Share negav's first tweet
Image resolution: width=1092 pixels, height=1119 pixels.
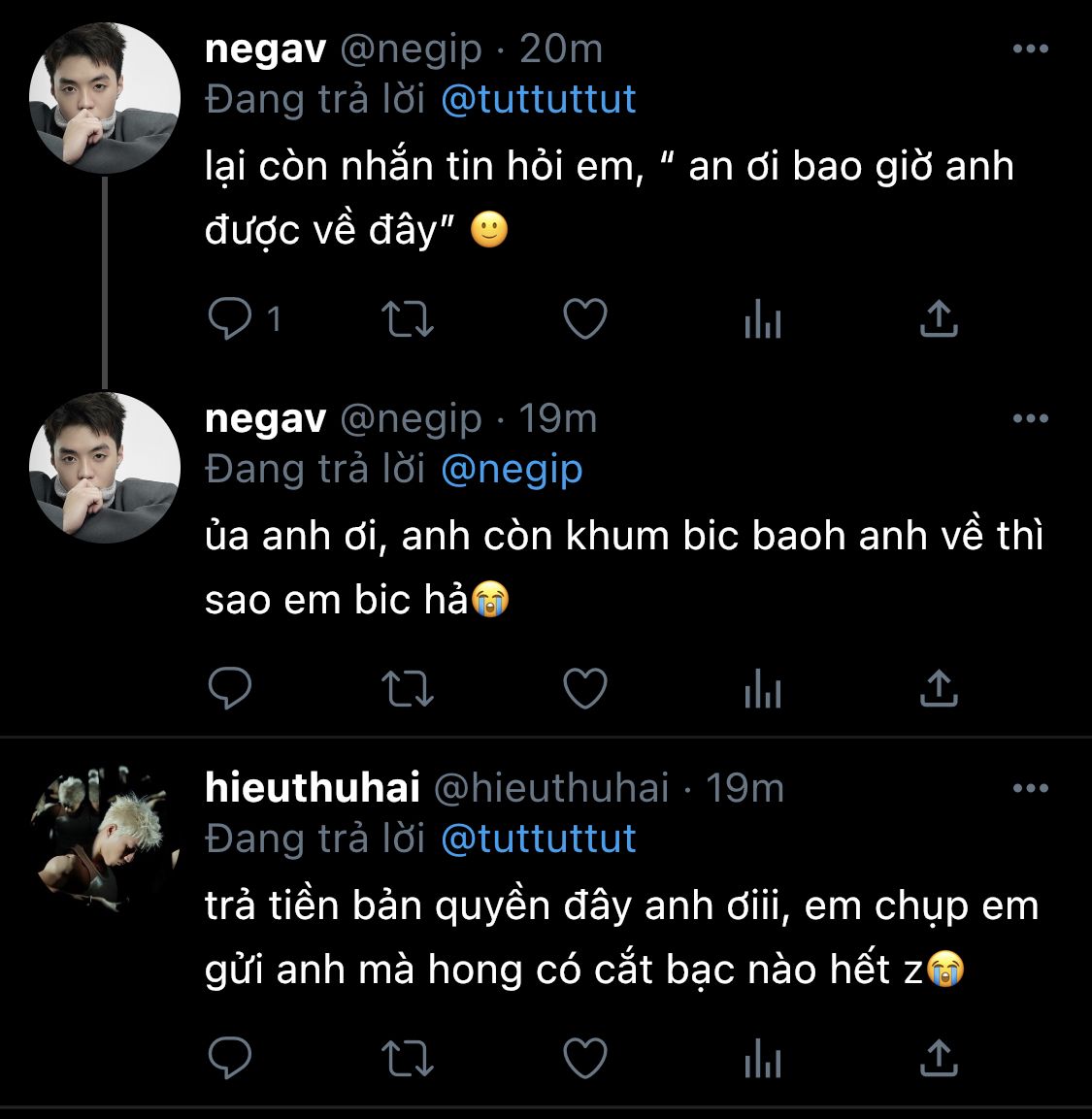[939, 319]
